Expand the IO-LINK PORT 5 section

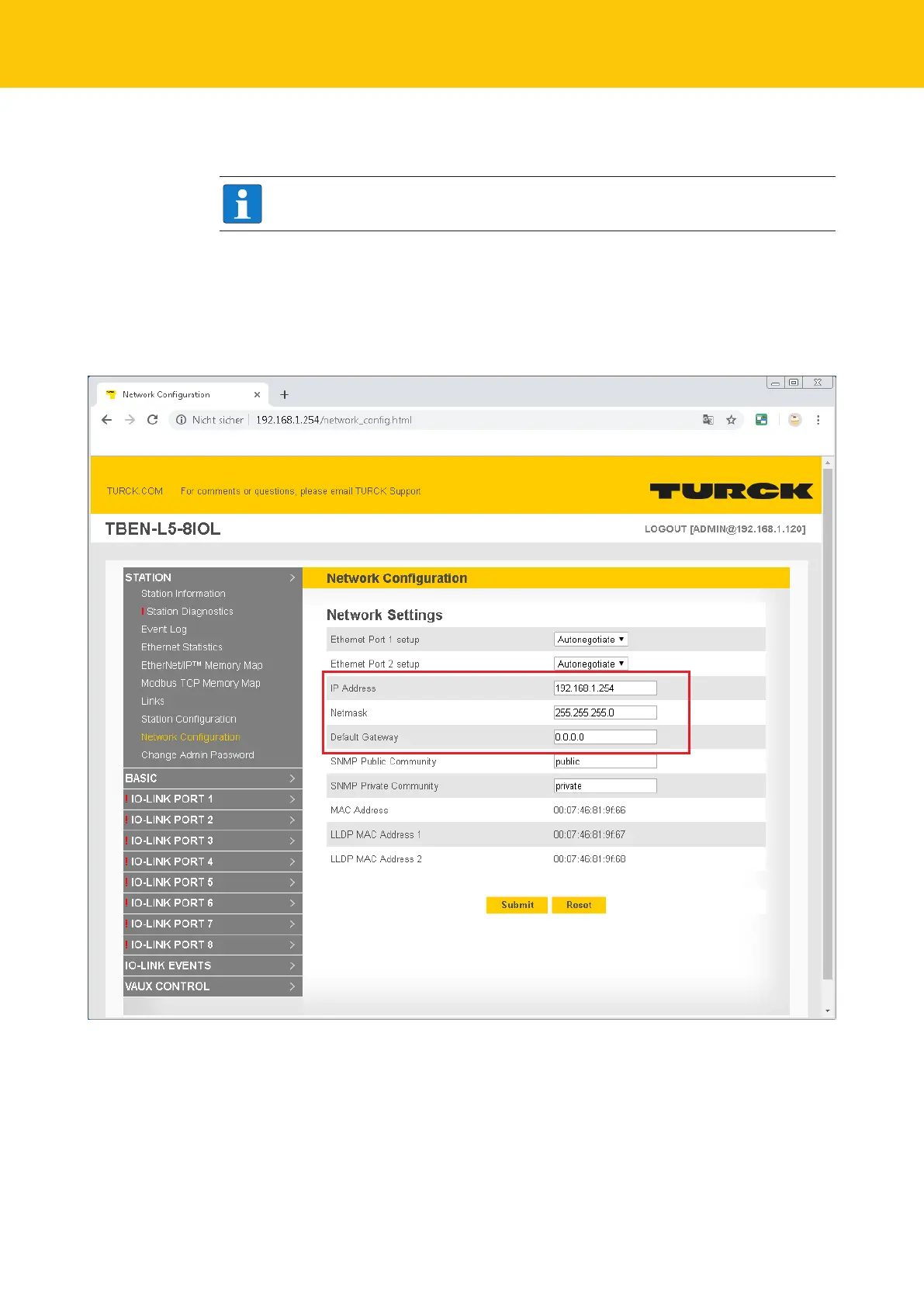pyautogui.click(x=213, y=882)
